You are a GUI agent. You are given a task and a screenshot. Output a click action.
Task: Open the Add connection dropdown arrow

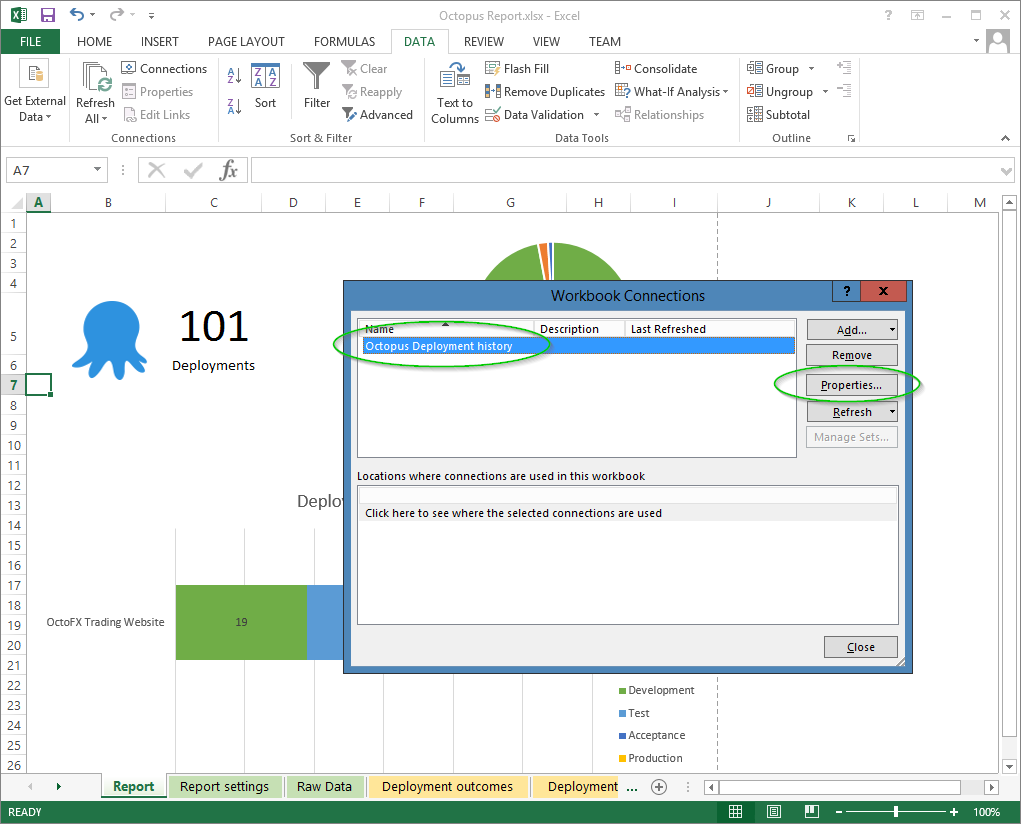892,329
